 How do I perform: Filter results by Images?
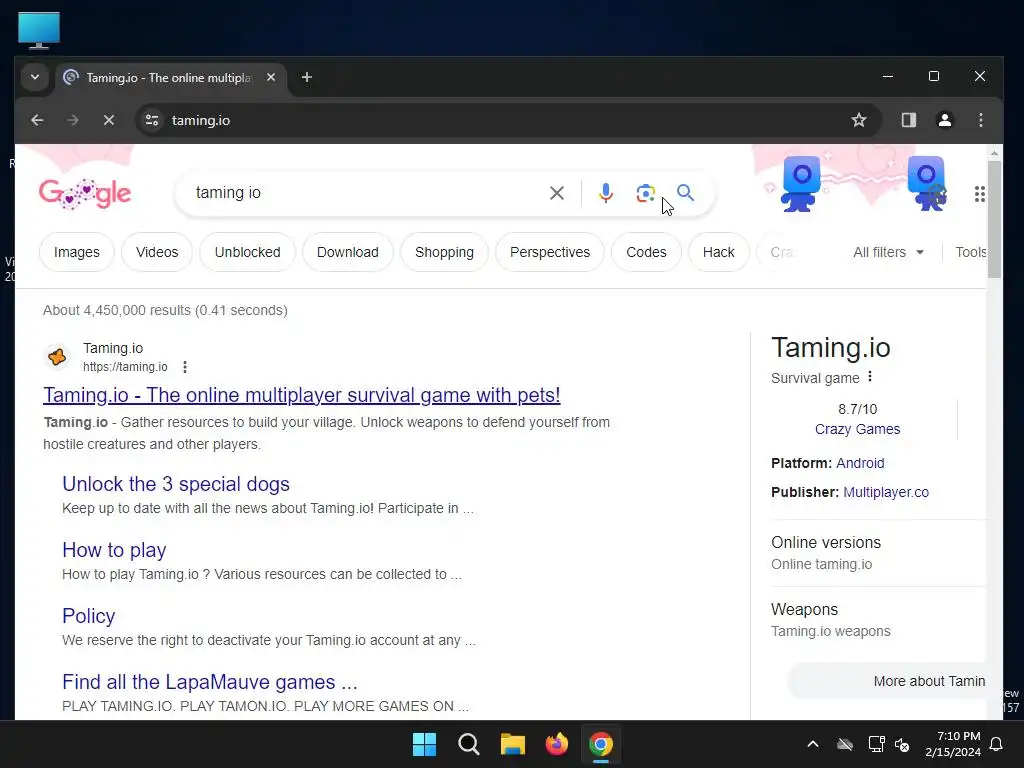pyautogui.click(x=76, y=252)
